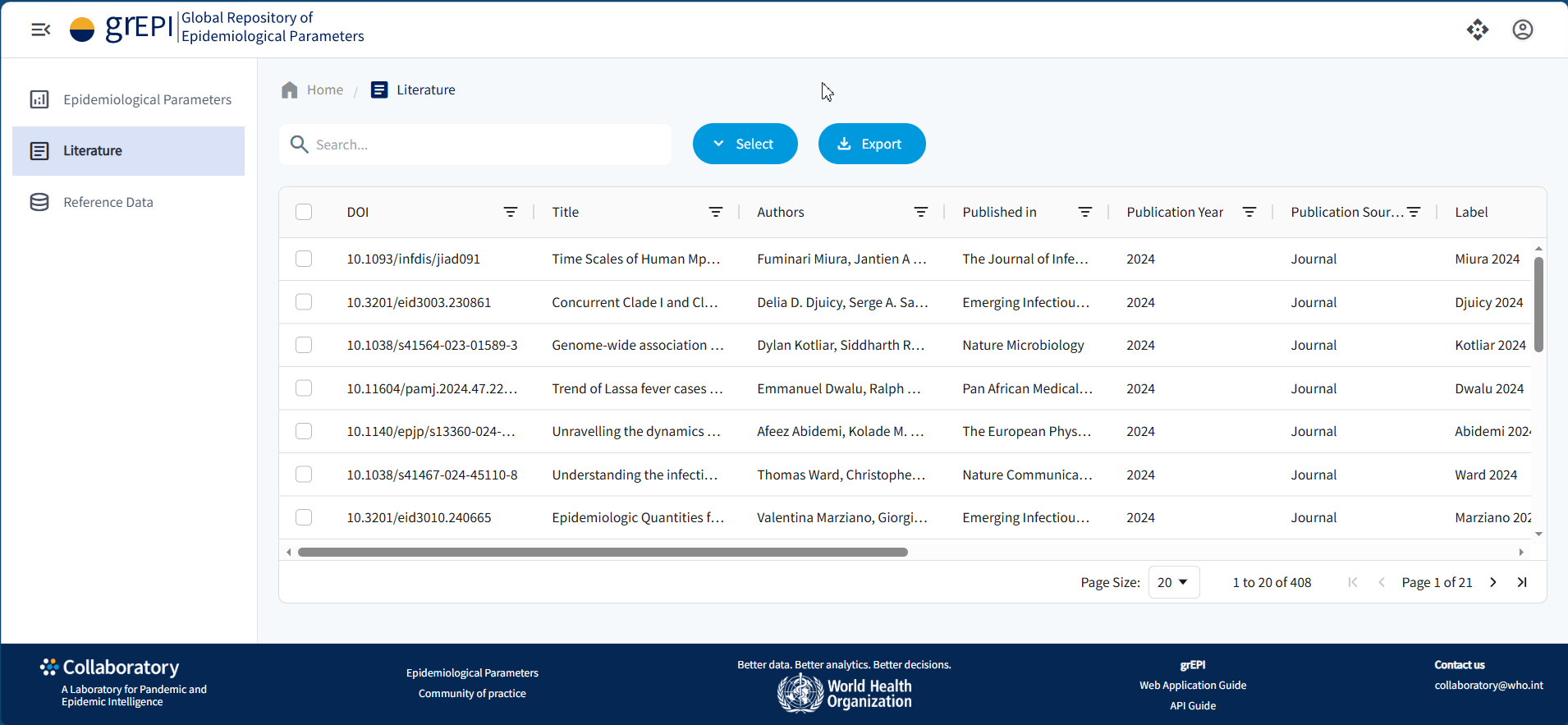
Task: Click Pan African Medical cell
Action: coord(1027,388)
